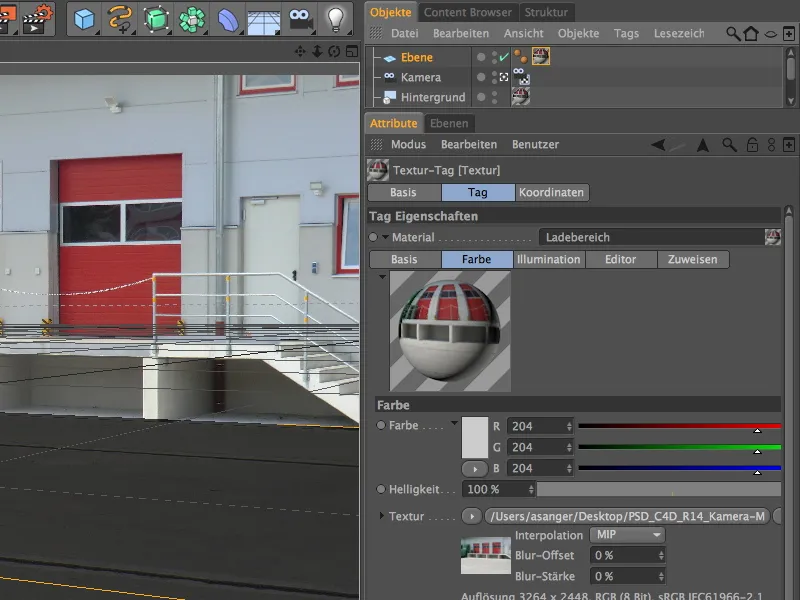This screenshot has width=800, height=600.
Task: Click the Koordinaten button
Action: click(552, 192)
